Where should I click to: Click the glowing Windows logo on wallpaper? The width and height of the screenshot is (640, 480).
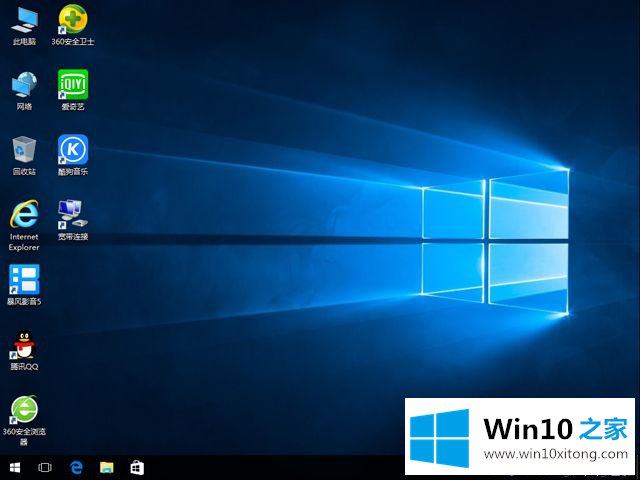[x=495, y=238]
